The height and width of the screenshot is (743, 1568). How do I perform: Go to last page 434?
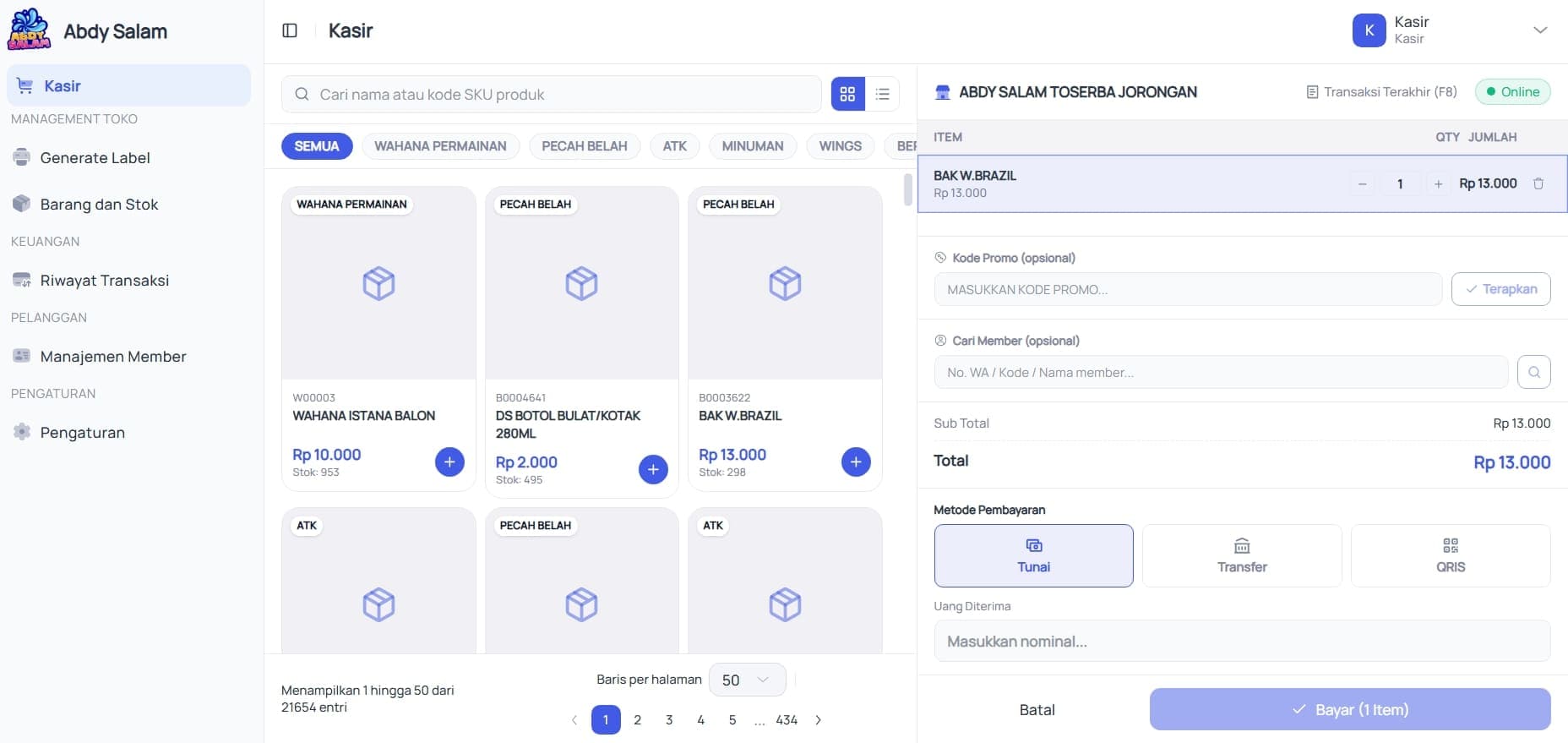coord(787,719)
